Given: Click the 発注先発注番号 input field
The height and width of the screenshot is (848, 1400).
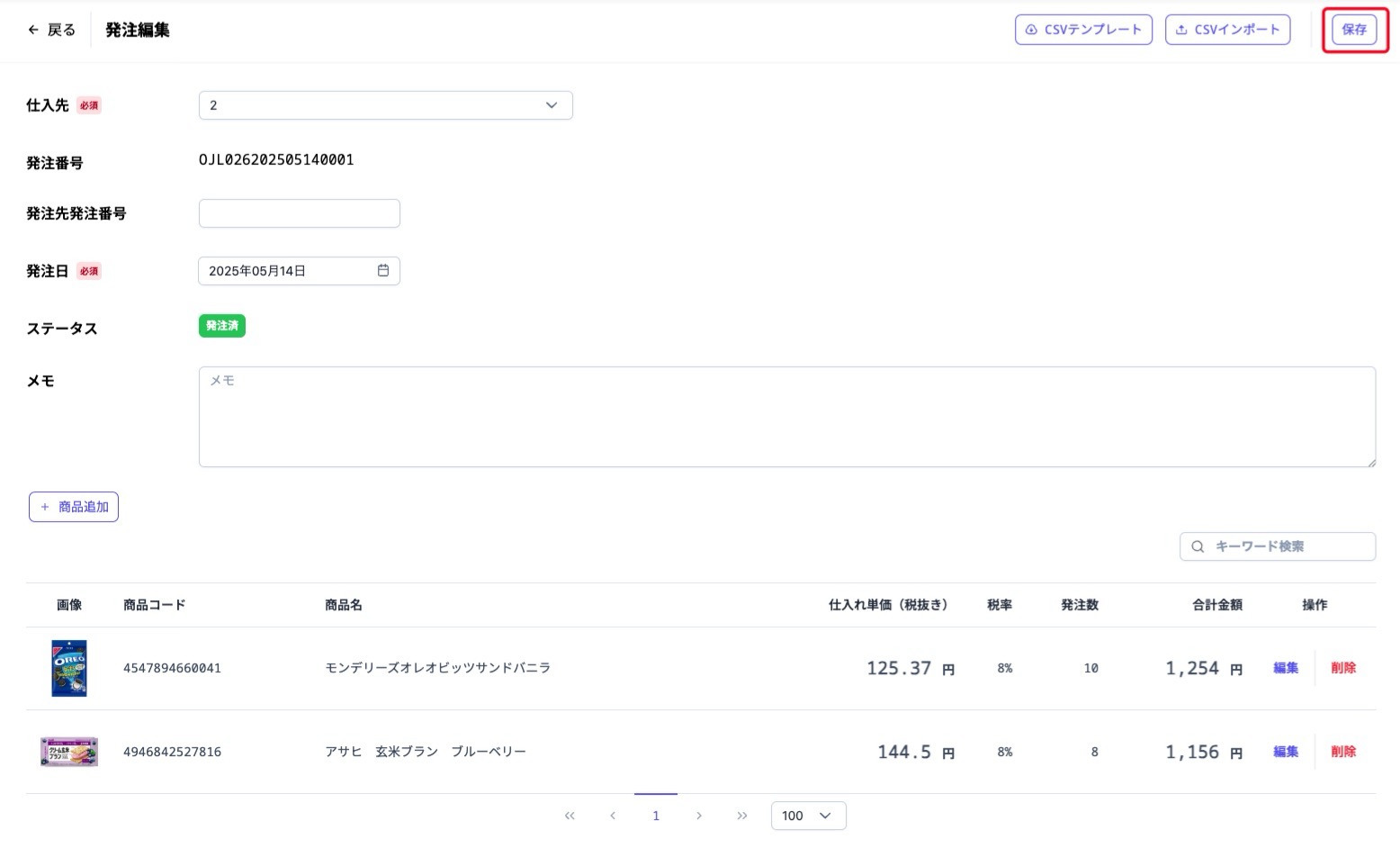Looking at the screenshot, I should click(x=299, y=213).
